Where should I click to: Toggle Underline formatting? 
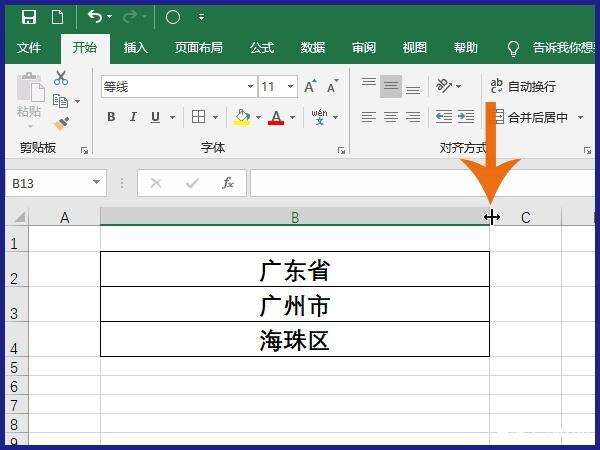point(155,117)
